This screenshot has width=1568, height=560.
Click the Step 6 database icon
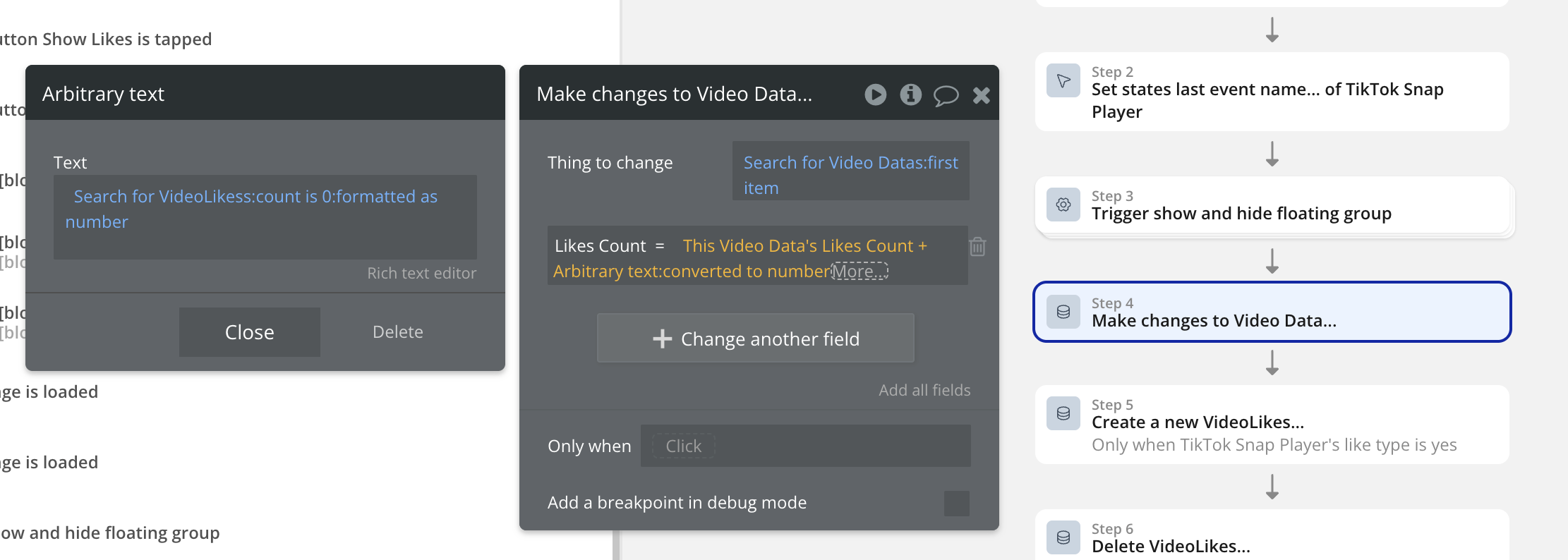pyautogui.click(x=1063, y=537)
